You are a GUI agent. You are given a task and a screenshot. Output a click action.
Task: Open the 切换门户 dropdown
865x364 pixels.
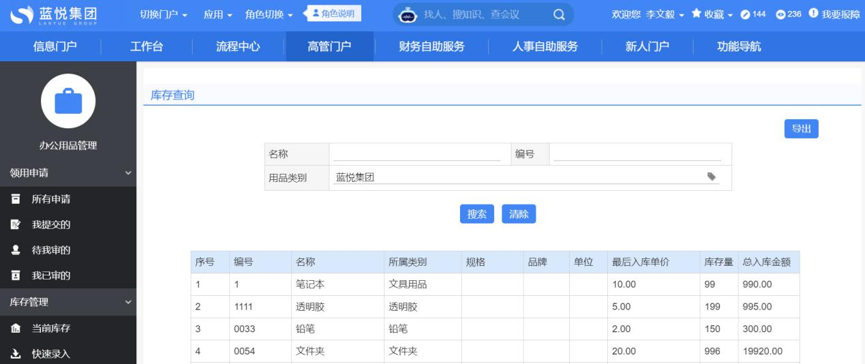point(164,15)
